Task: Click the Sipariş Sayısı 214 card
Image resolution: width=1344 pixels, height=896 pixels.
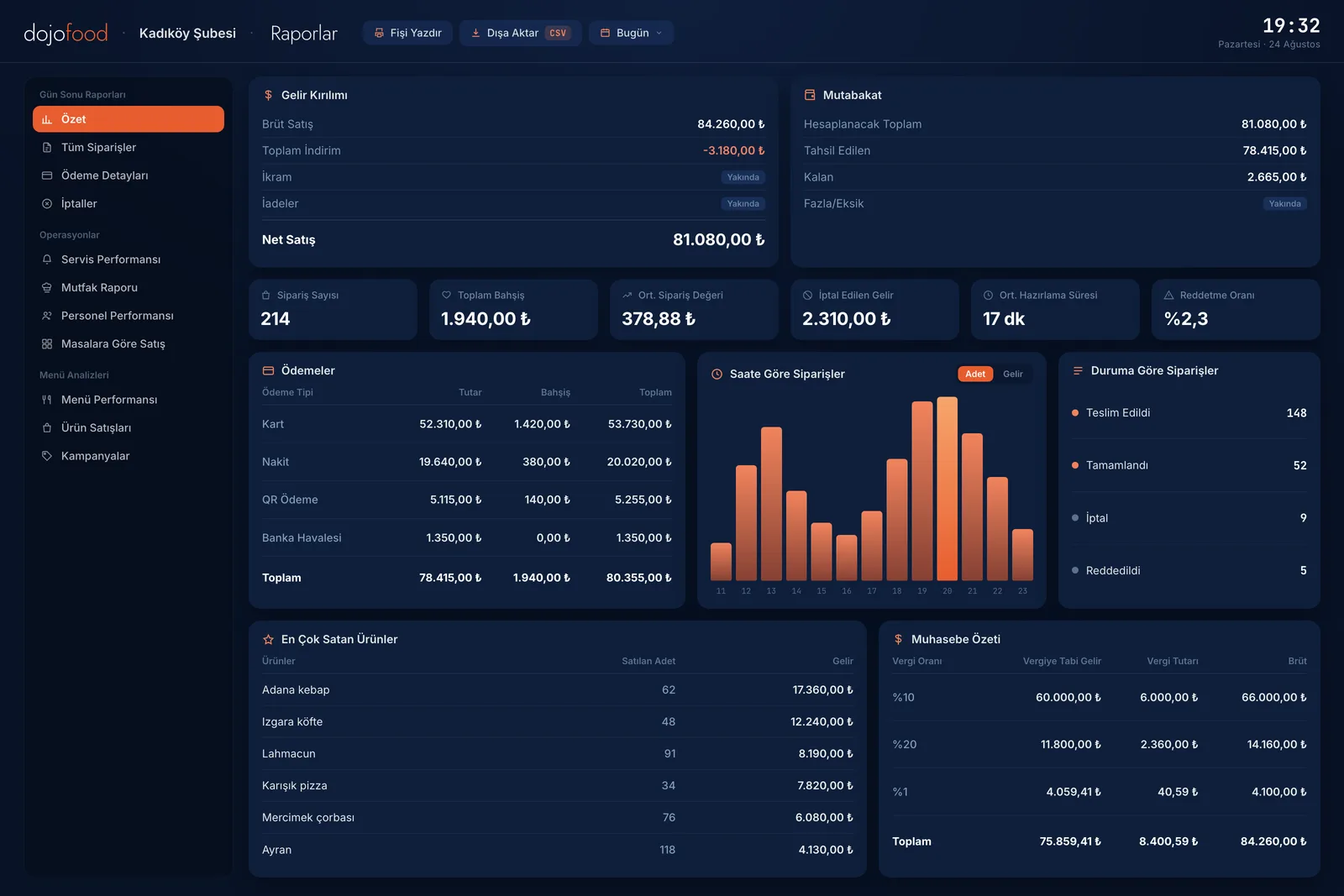Action: [333, 309]
